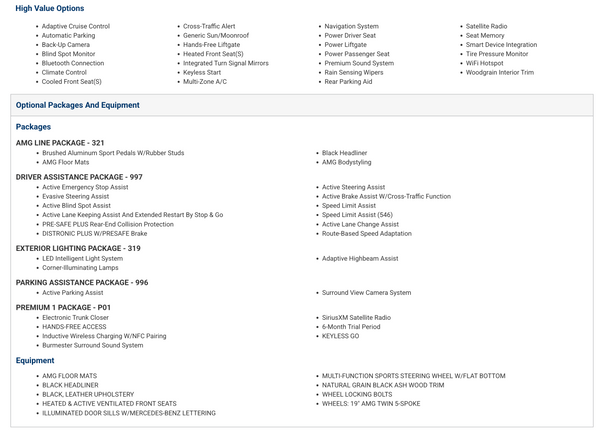
Task: Select the Packages section heading
Action: tap(33, 127)
